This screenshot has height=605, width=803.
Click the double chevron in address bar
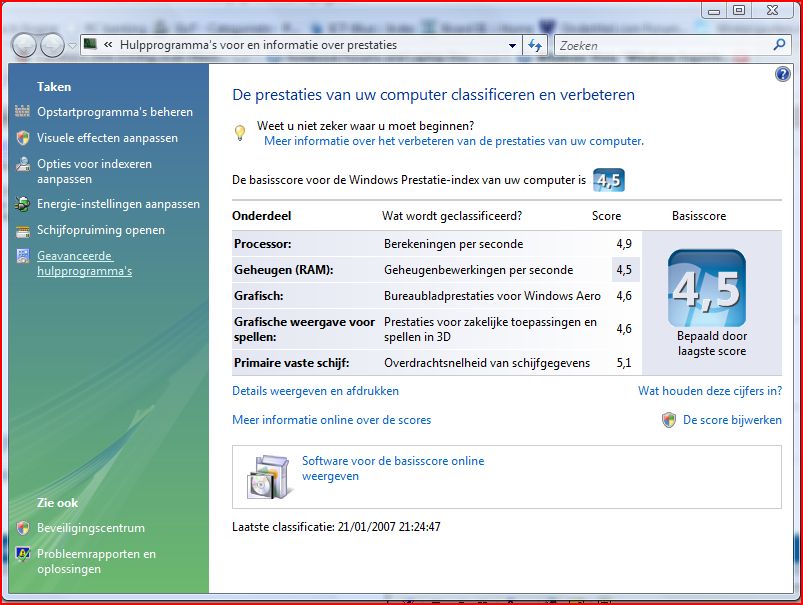tap(108, 45)
